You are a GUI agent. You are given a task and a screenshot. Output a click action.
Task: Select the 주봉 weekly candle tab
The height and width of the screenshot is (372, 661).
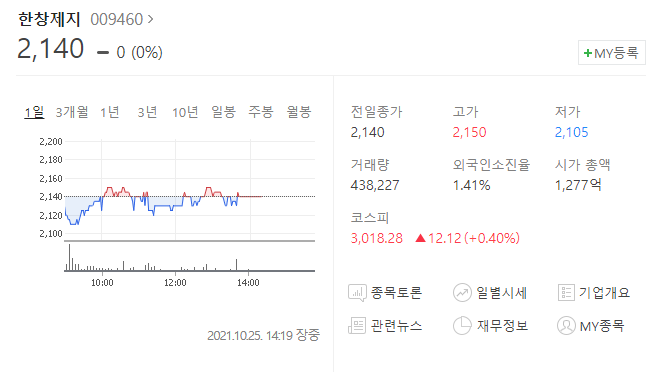tap(261, 112)
